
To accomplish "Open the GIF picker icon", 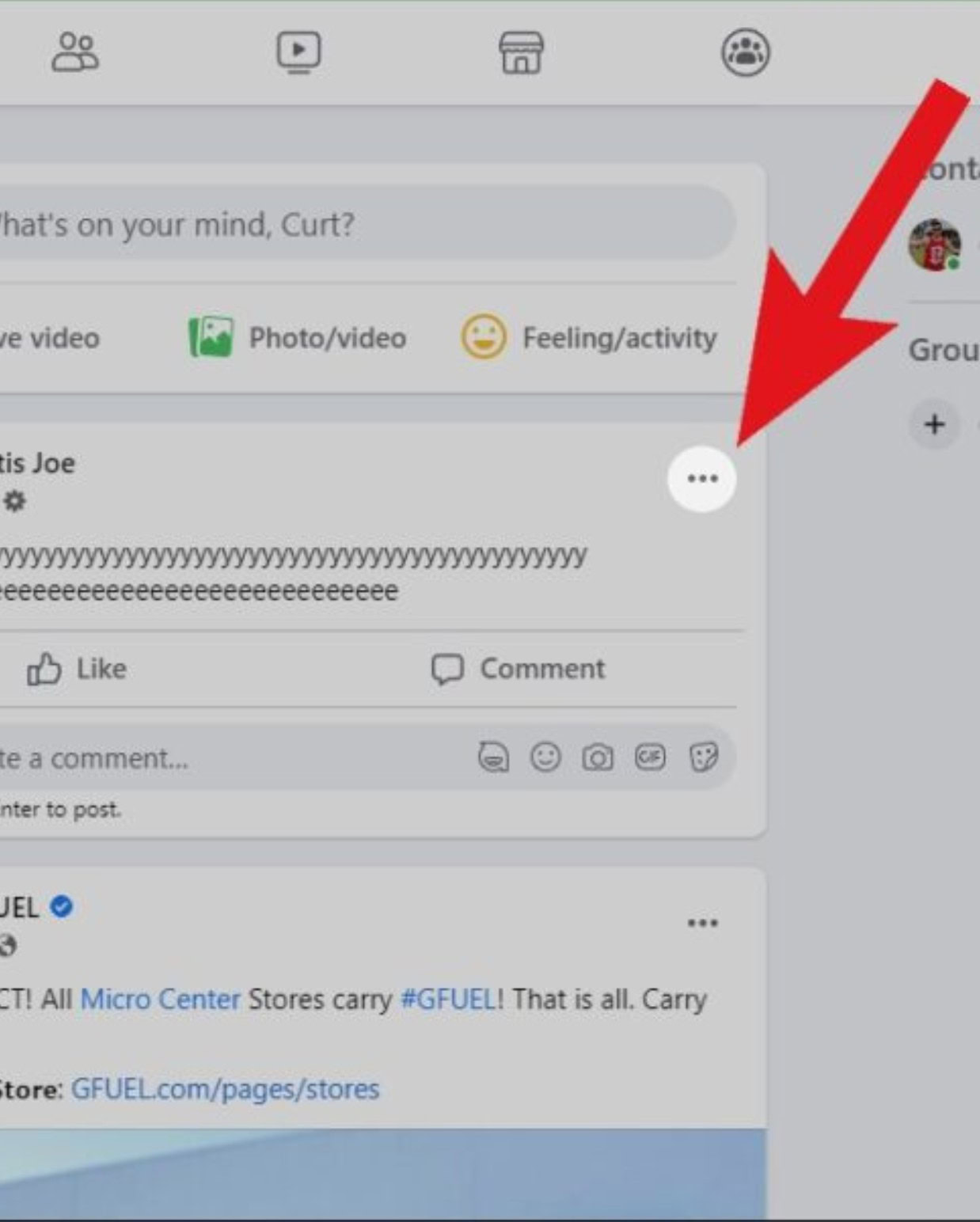I will coord(651,757).
